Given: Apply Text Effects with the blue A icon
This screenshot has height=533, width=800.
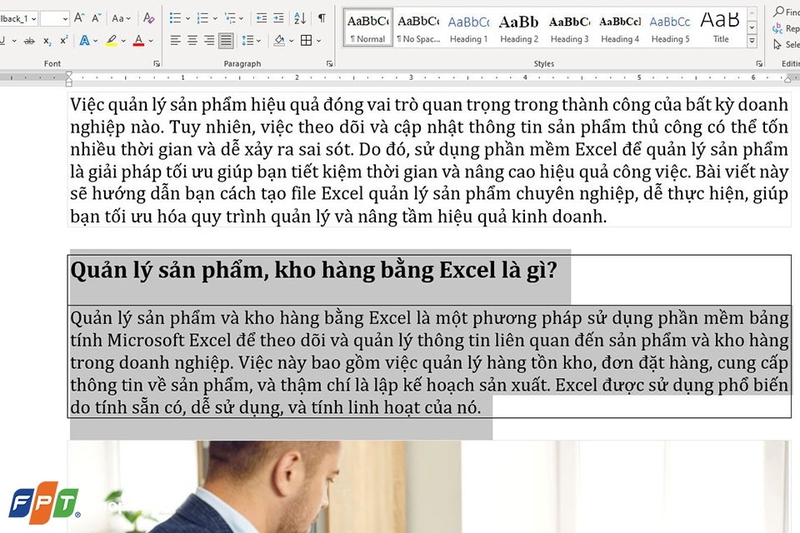Looking at the screenshot, I should click(84, 40).
